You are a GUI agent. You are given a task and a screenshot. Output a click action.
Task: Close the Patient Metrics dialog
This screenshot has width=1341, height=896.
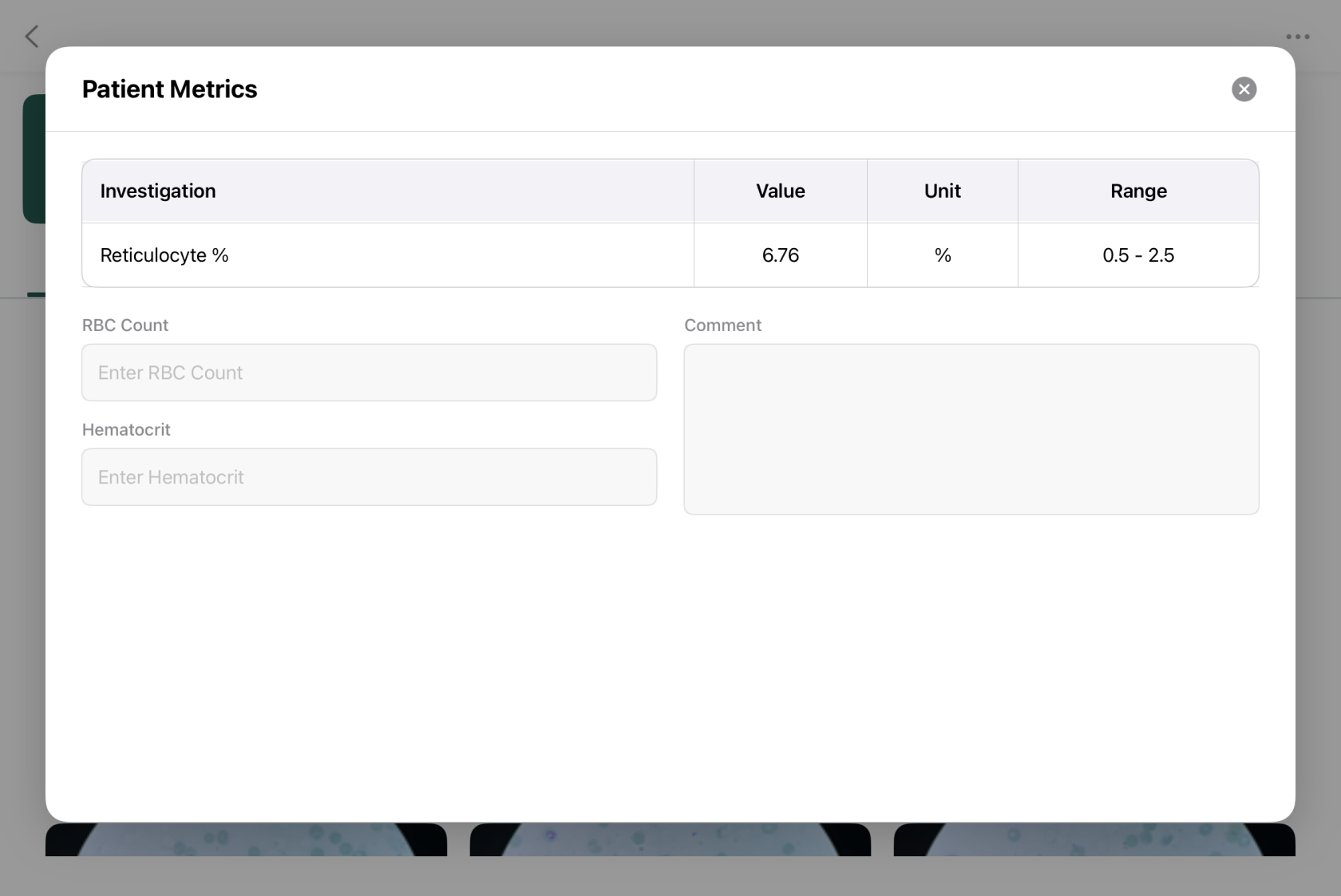[x=1244, y=89]
